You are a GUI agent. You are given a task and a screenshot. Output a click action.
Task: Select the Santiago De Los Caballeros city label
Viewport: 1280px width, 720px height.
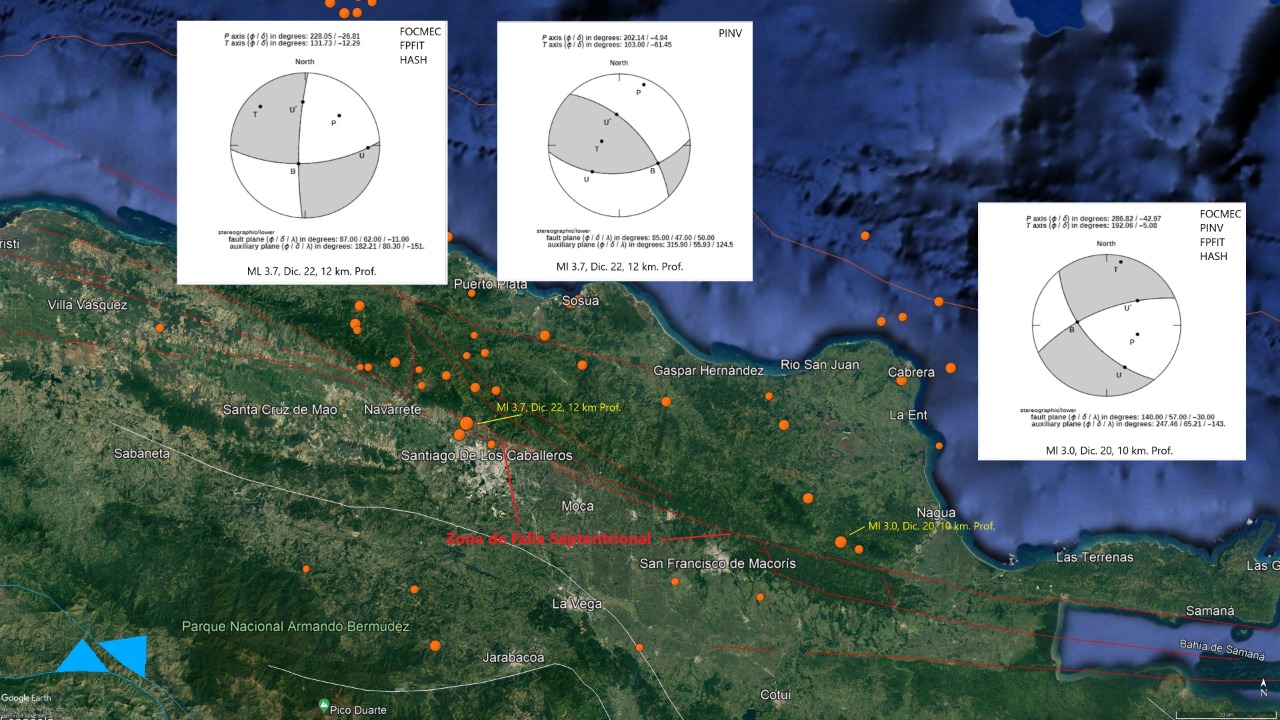tap(486, 456)
